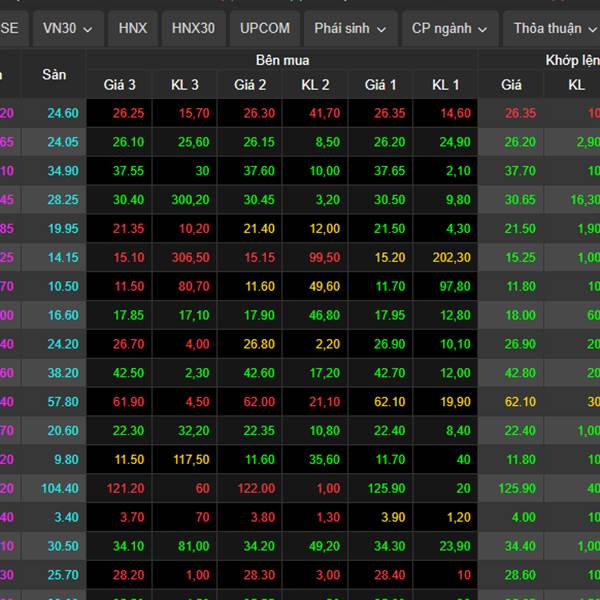The height and width of the screenshot is (600, 600).
Task: Select floor price cell 28.25
Action: (x=63, y=200)
